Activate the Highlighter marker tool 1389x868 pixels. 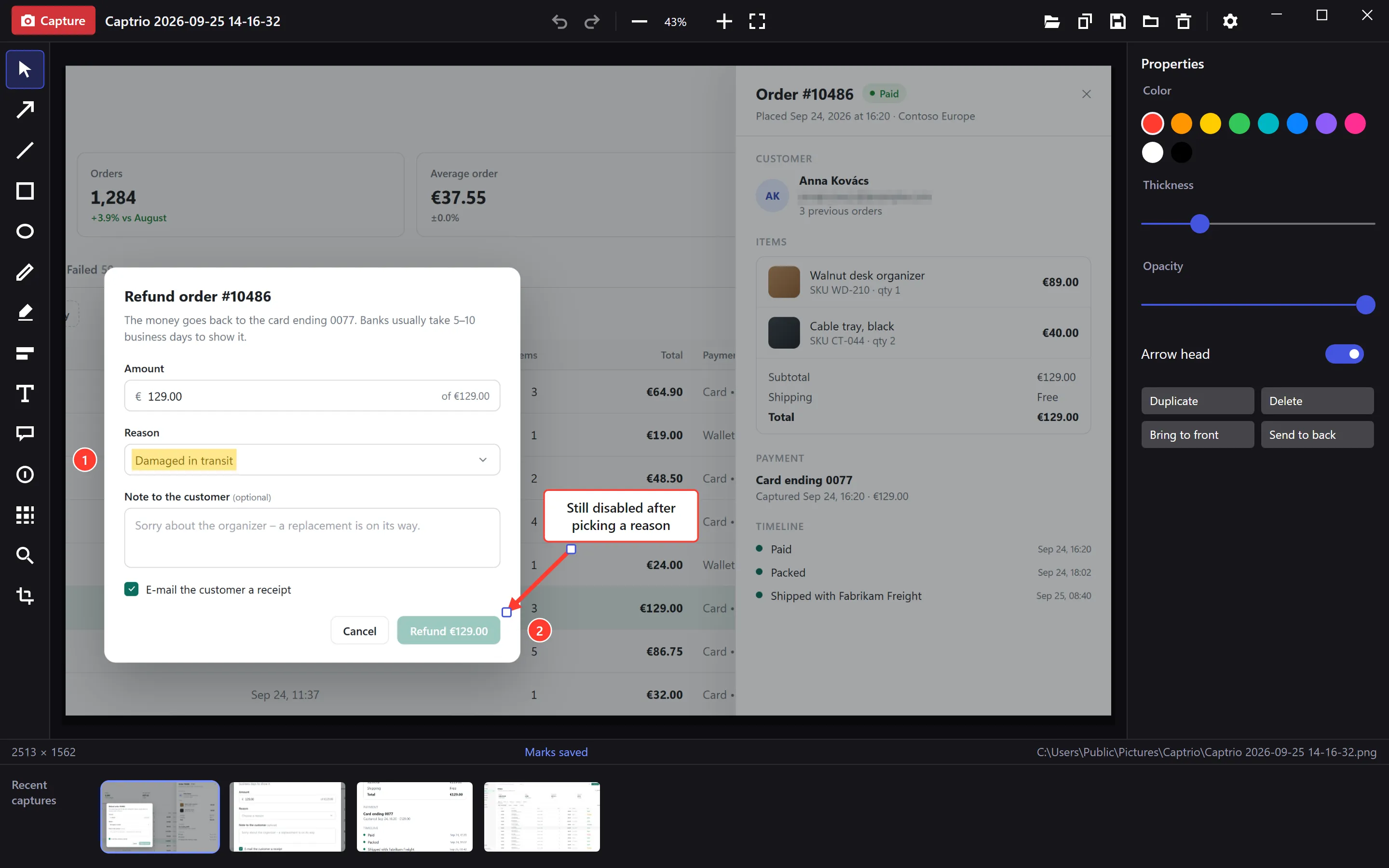[x=25, y=313]
